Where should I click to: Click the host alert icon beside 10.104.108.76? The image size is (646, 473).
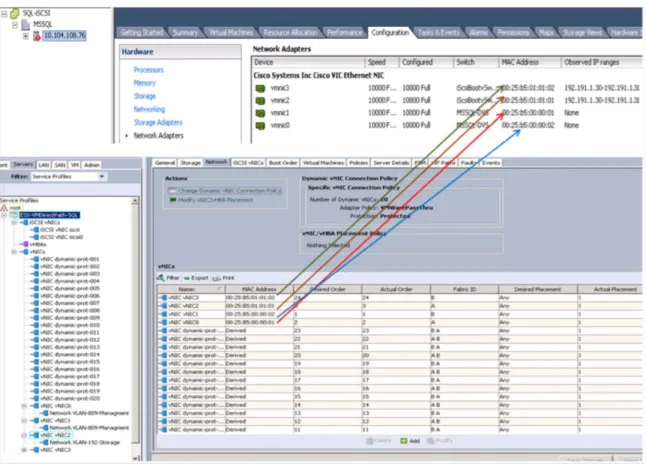(x=37, y=36)
